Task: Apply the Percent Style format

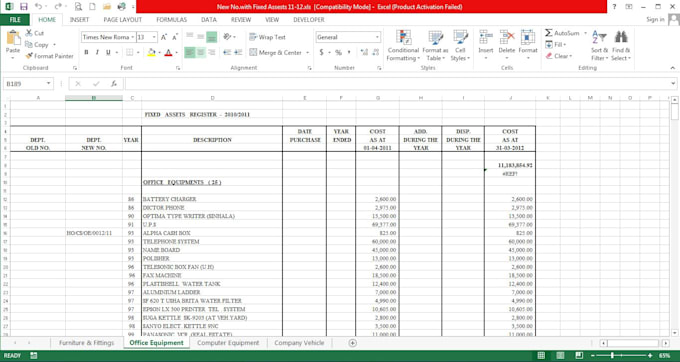Action: [338, 52]
